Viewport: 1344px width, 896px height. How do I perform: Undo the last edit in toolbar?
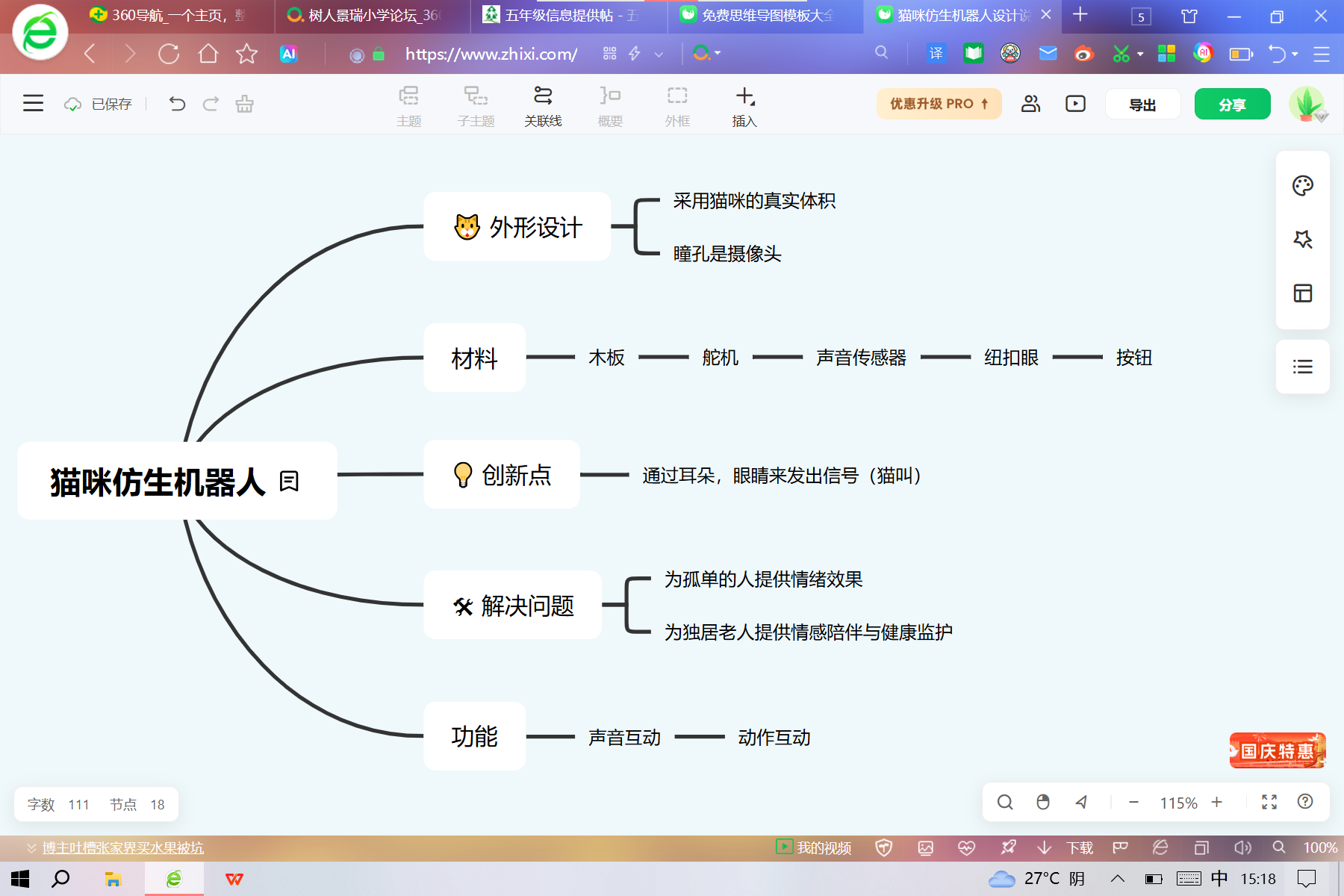[x=177, y=104]
